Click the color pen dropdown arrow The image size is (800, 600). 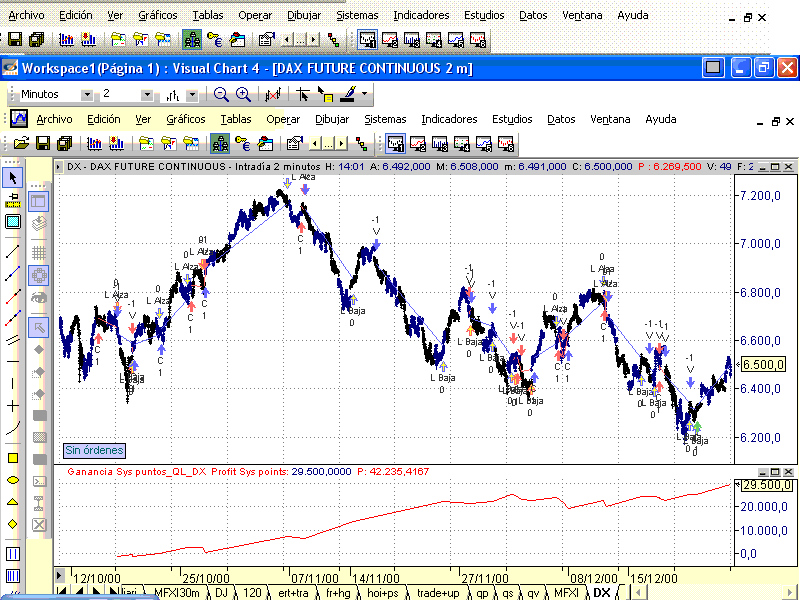364,94
